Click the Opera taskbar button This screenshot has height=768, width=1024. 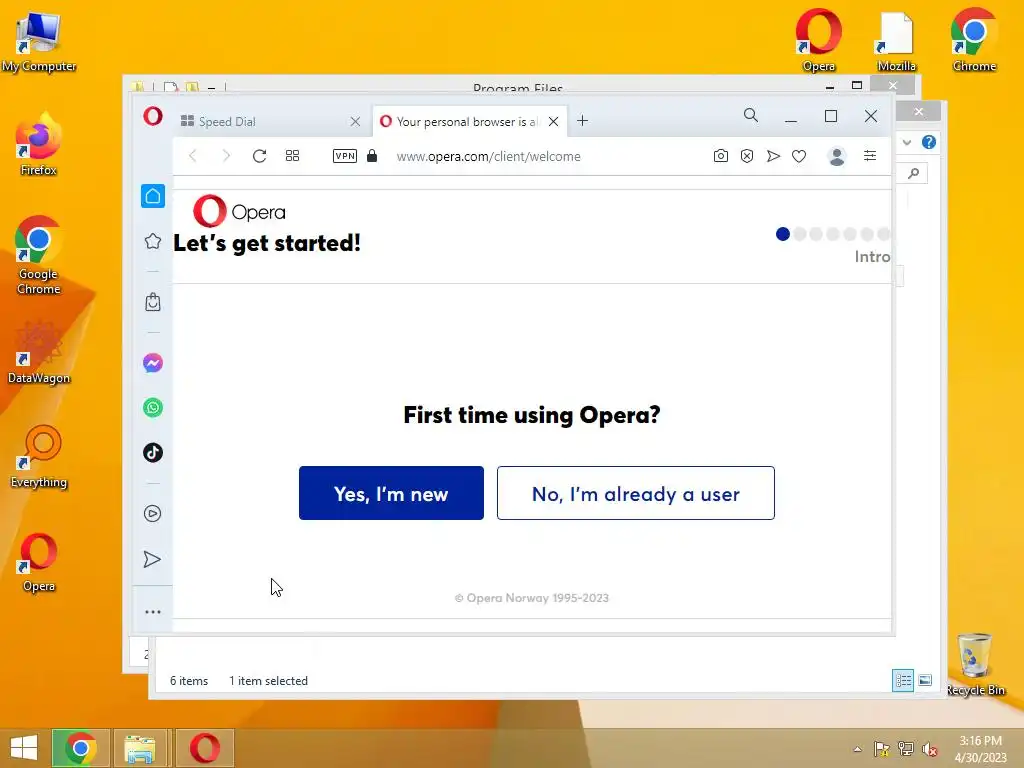tap(204, 748)
